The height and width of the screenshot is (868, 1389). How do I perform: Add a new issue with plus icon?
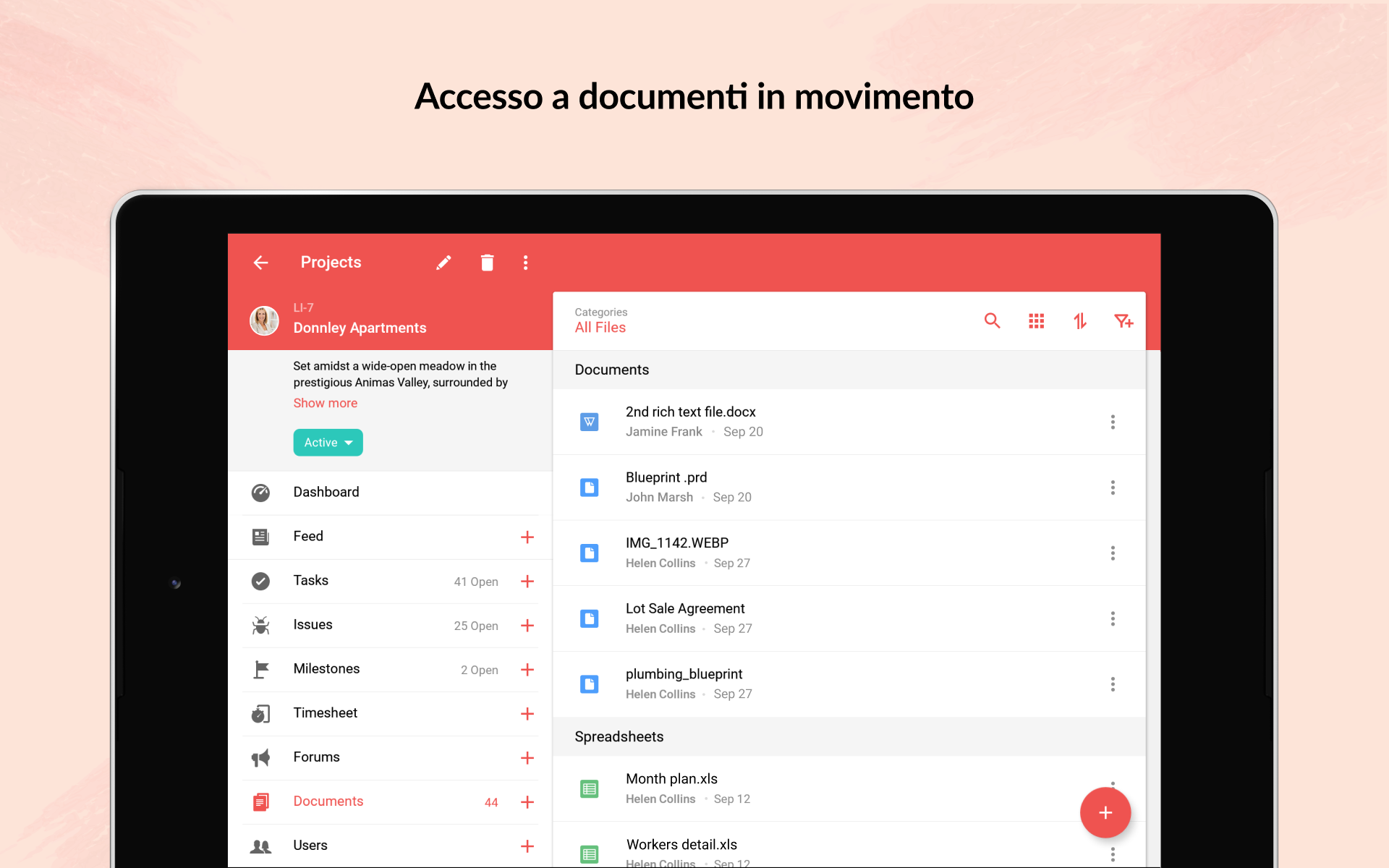(x=527, y=626)
